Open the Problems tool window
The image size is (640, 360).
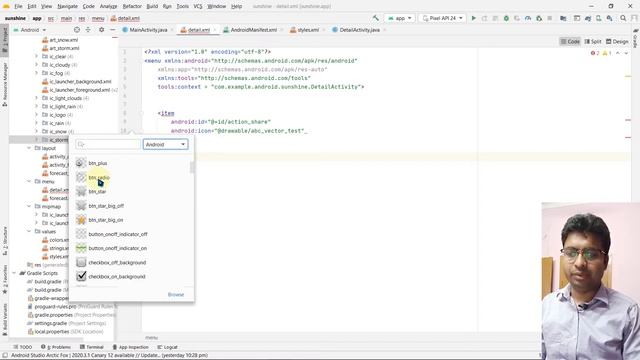tap(56, 347)
